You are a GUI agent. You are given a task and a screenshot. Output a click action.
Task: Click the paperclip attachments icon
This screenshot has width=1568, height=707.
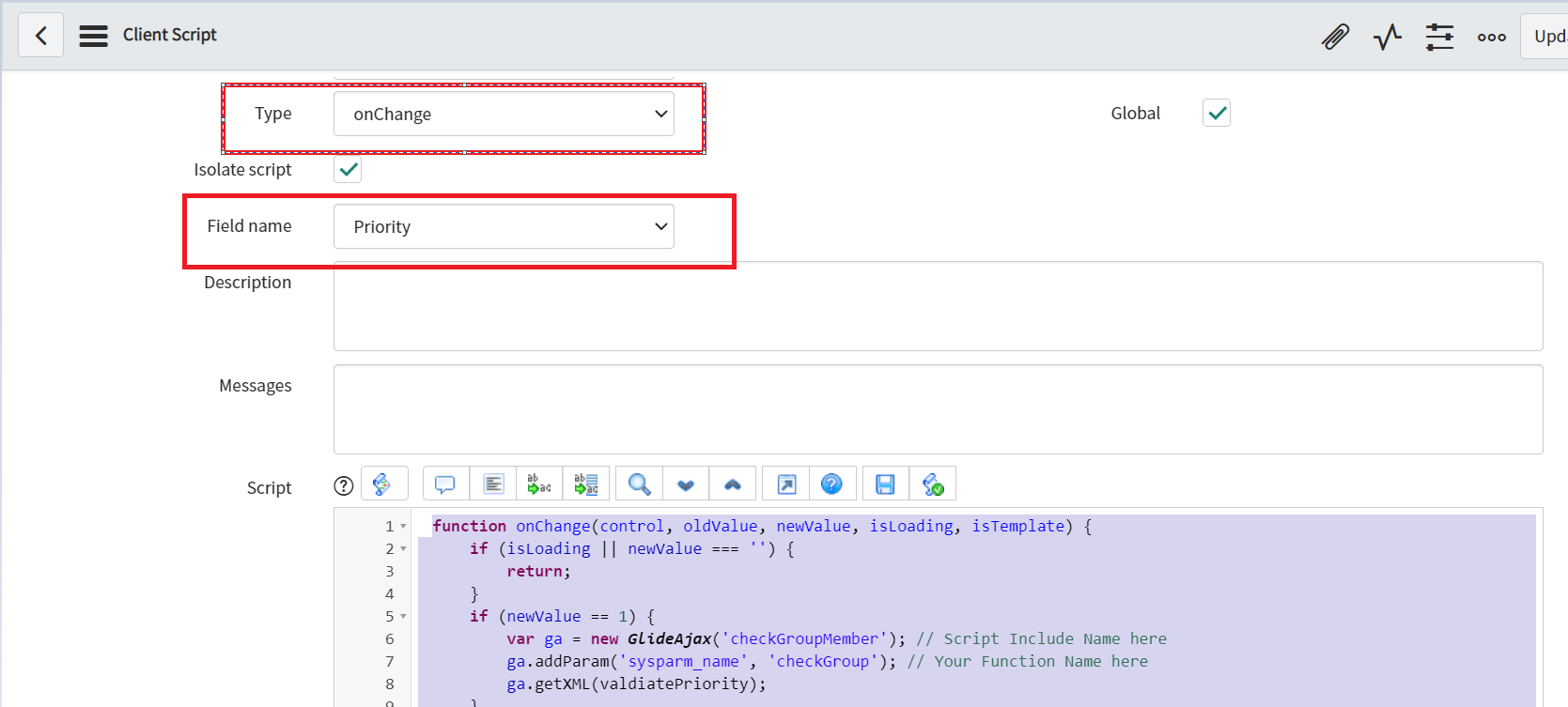(1335, 37)
